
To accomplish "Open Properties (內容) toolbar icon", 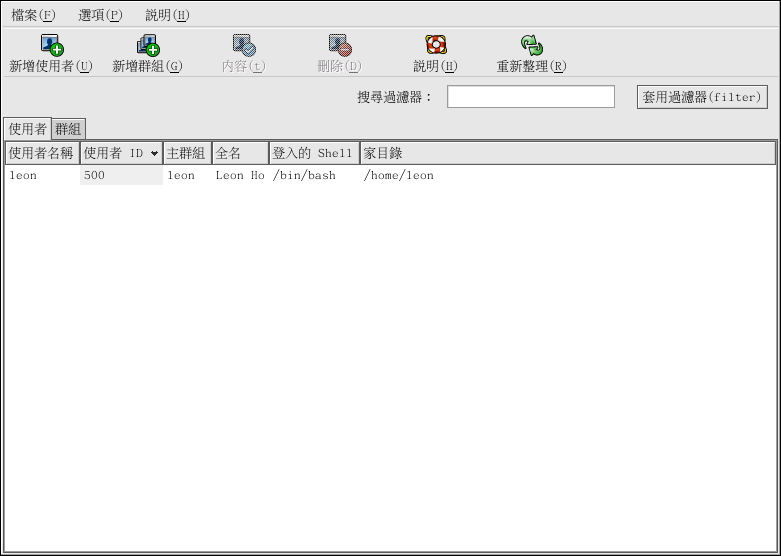I will click(243, 45).
